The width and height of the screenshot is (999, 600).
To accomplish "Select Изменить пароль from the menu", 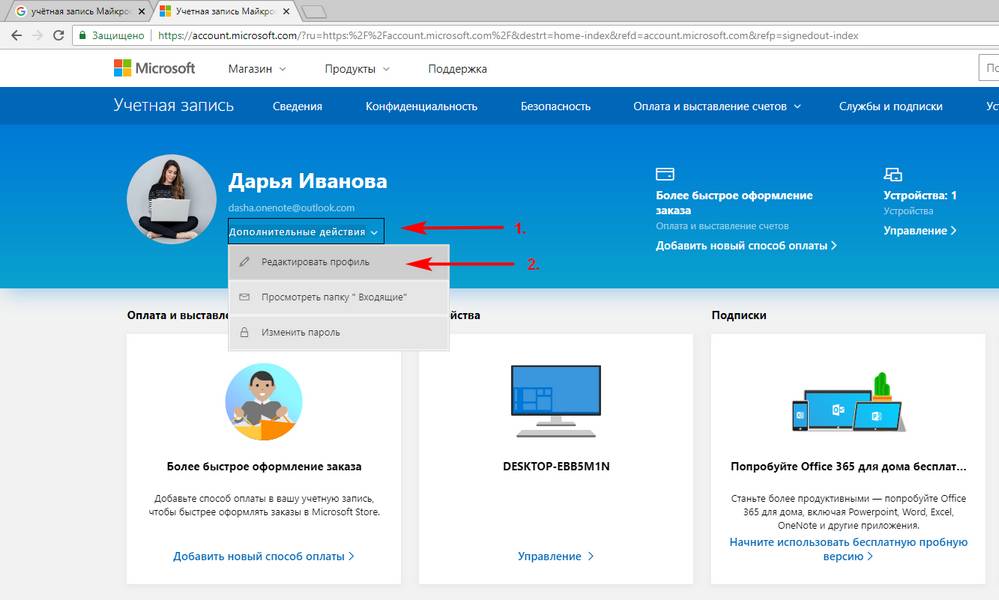I will click(x=338, y=332).
